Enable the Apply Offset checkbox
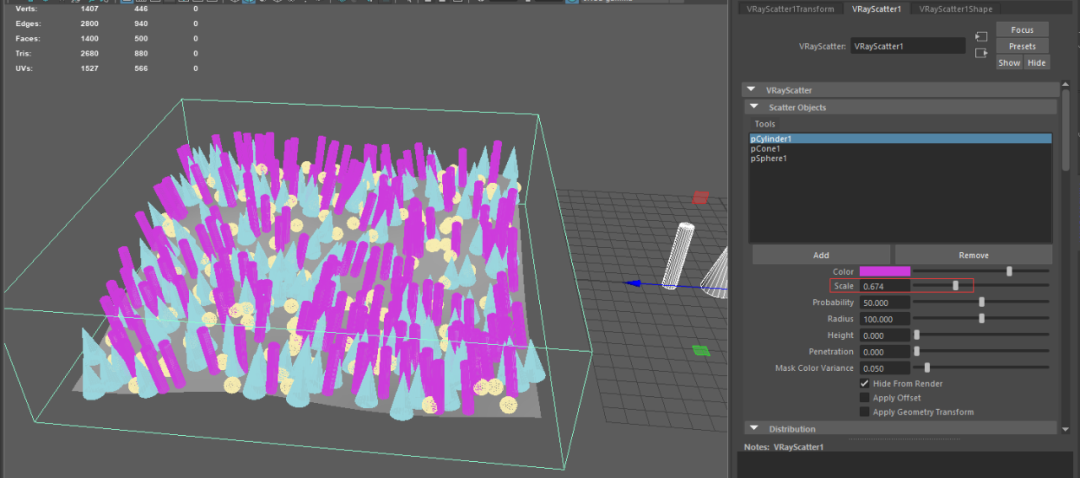Viewport: 1080px width, 478px height. click(x=865, y=398)
